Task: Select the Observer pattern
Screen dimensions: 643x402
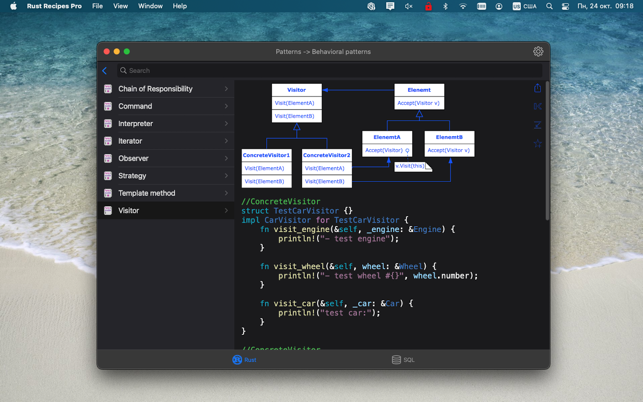Action: tap(166, 158)
